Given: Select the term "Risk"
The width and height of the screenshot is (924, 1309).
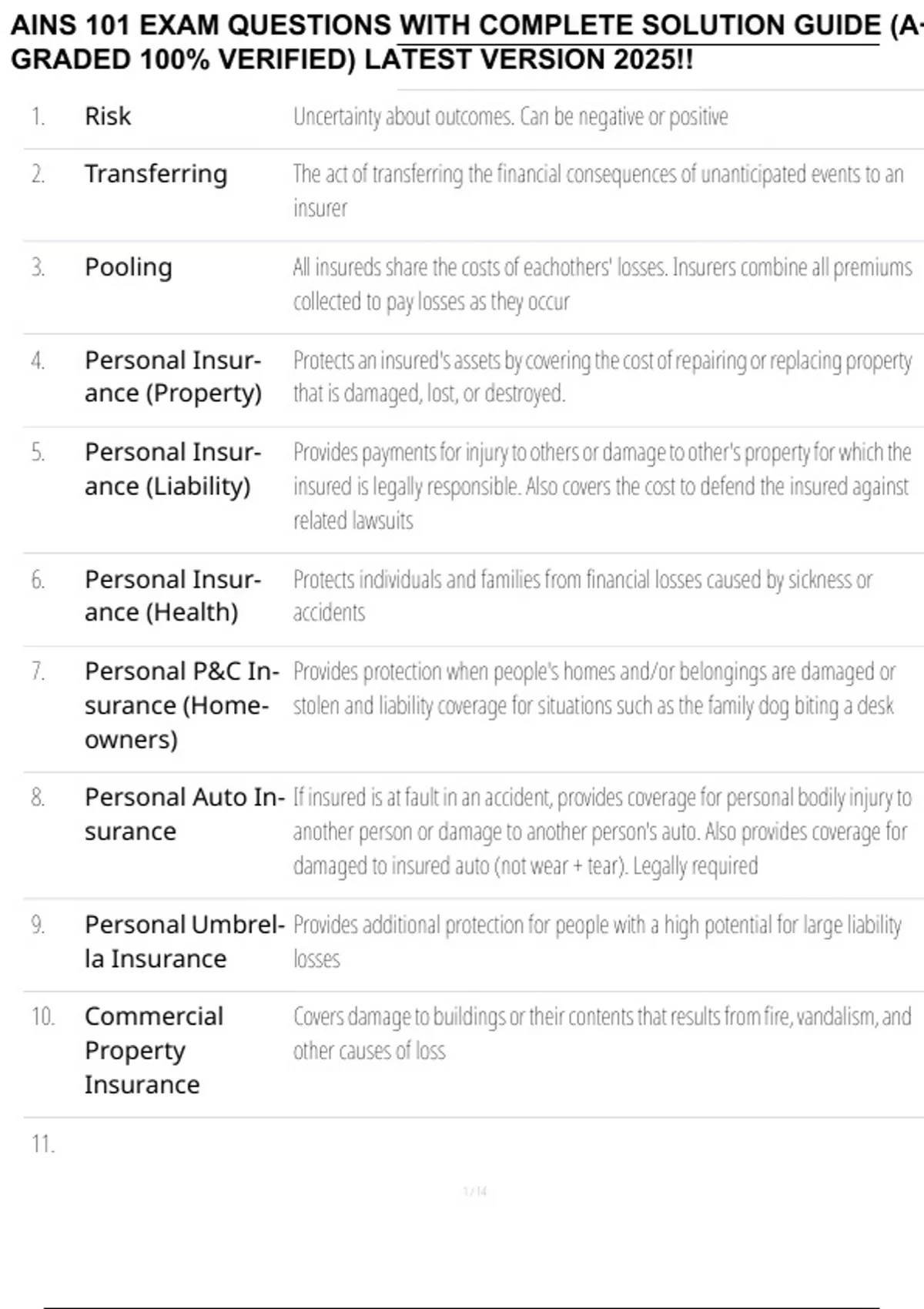Looking at the screenshot, I should point(108,116).
